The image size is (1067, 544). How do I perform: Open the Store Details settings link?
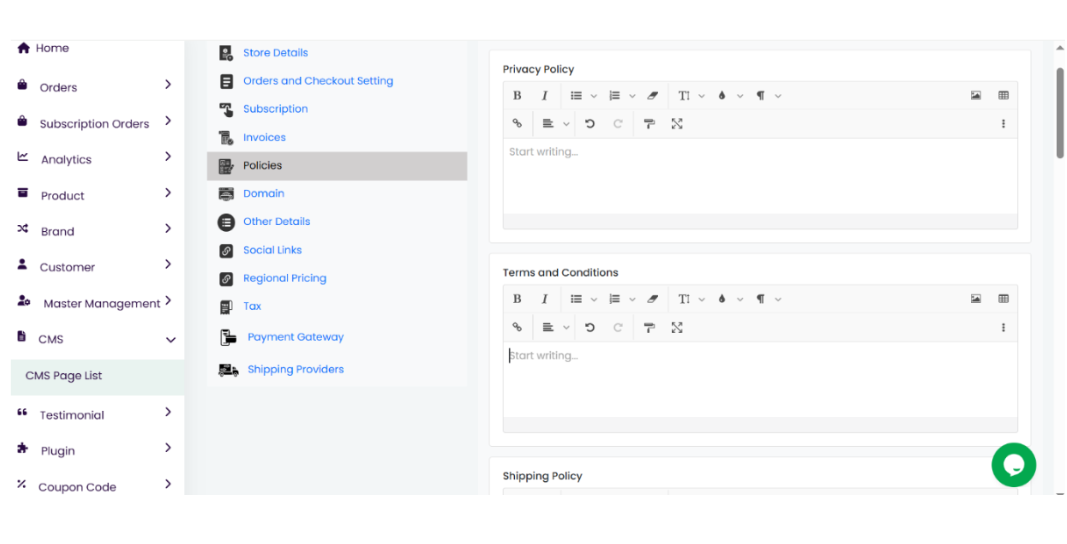point(275,53)
